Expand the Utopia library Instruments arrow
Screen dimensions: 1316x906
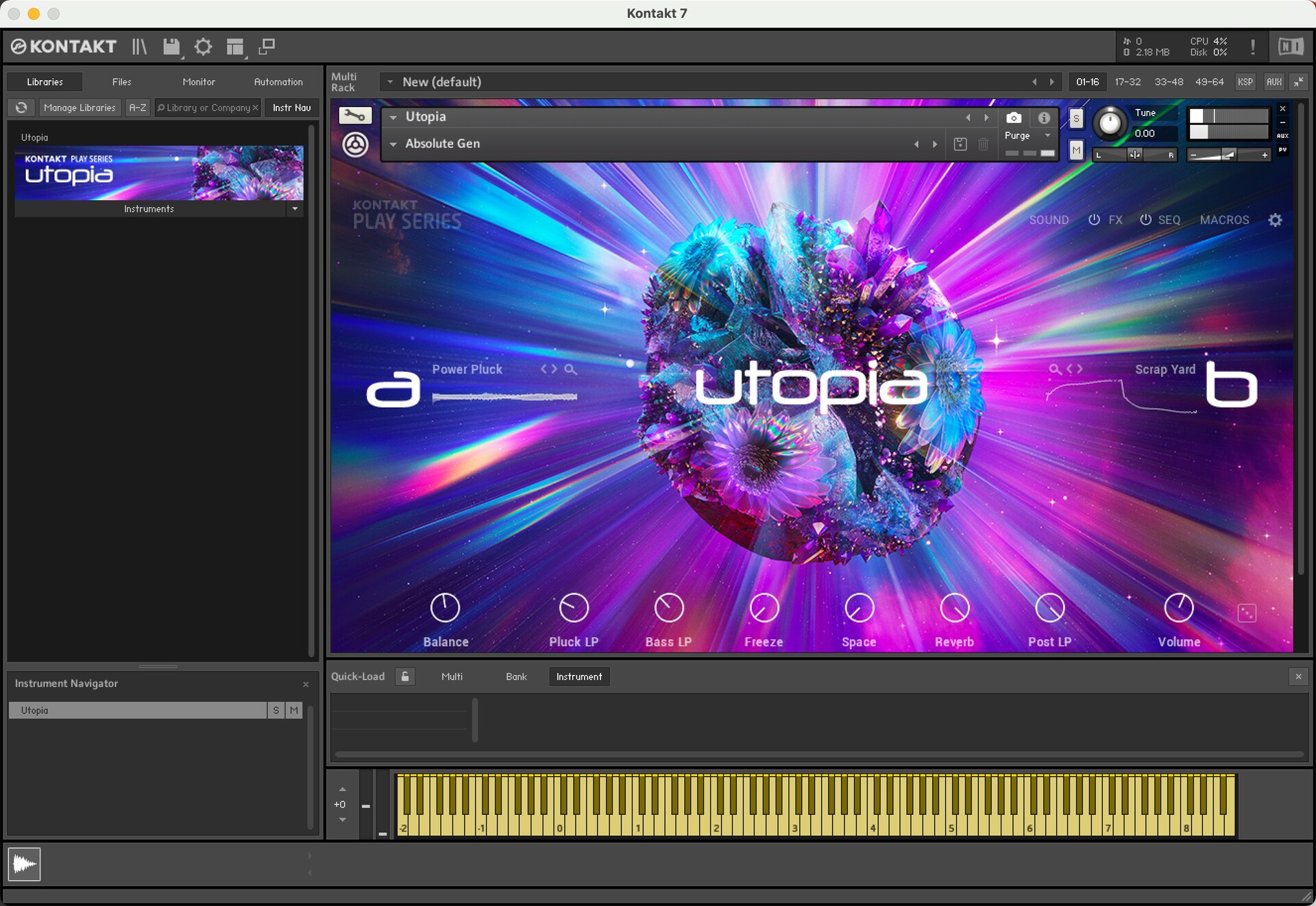295,208
